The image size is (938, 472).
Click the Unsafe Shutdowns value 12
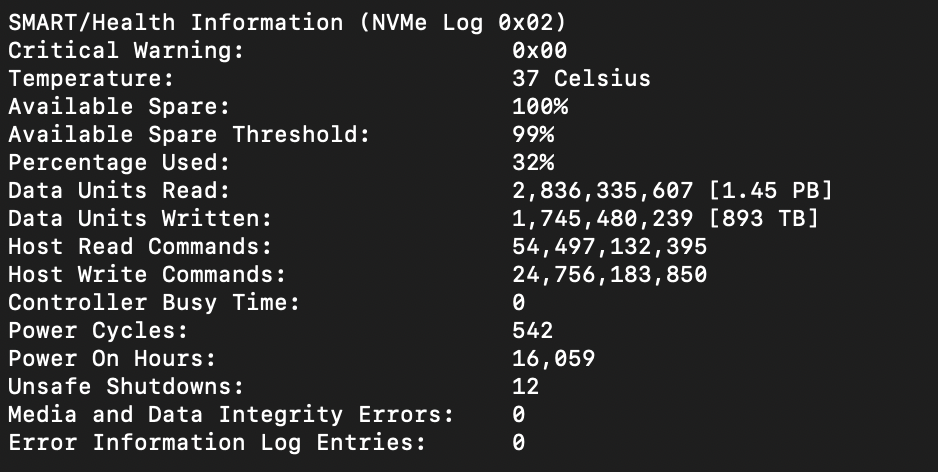click(526, 386)
